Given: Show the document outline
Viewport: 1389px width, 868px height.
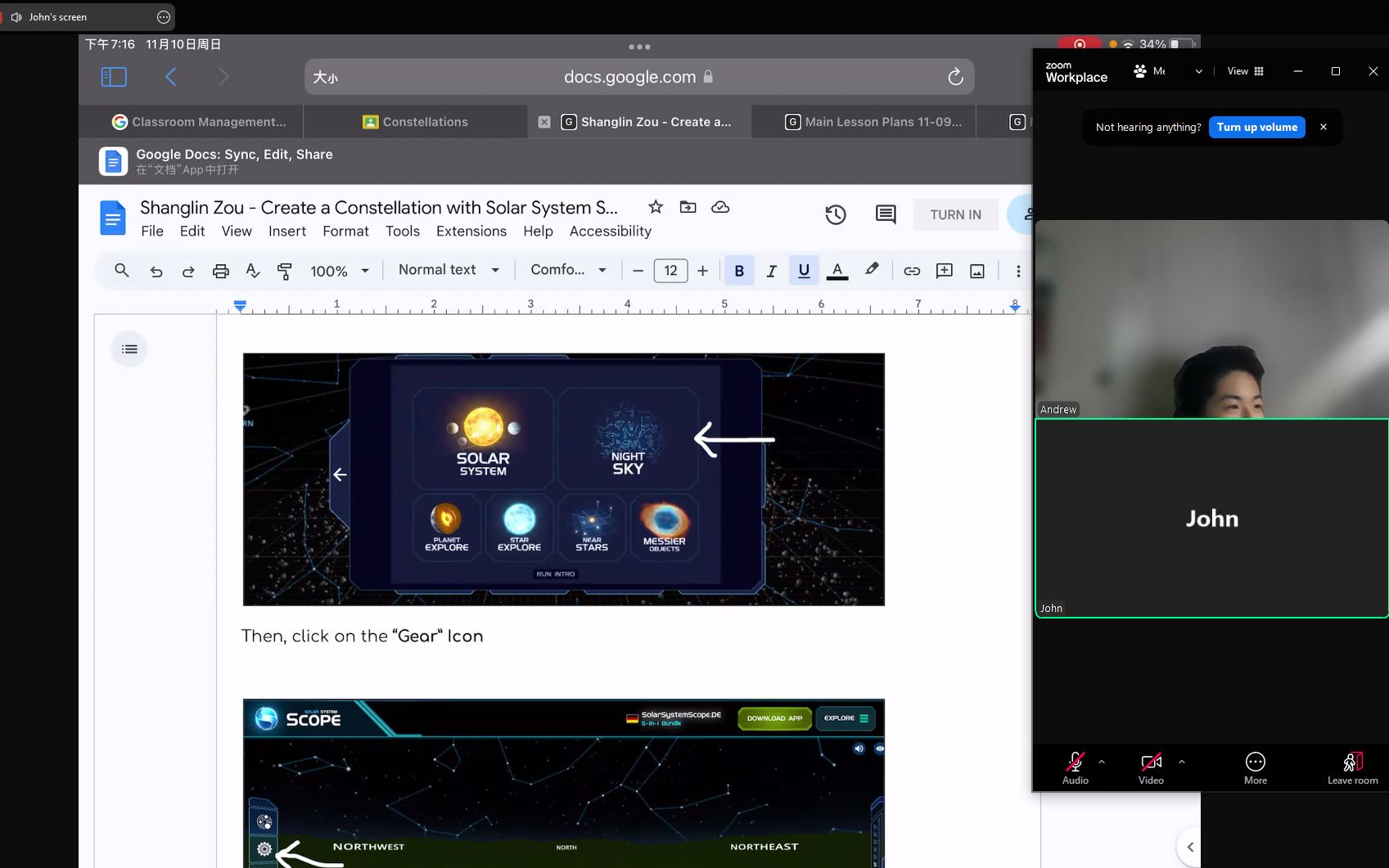Looking at the screenshot, I should click(129, 349).
